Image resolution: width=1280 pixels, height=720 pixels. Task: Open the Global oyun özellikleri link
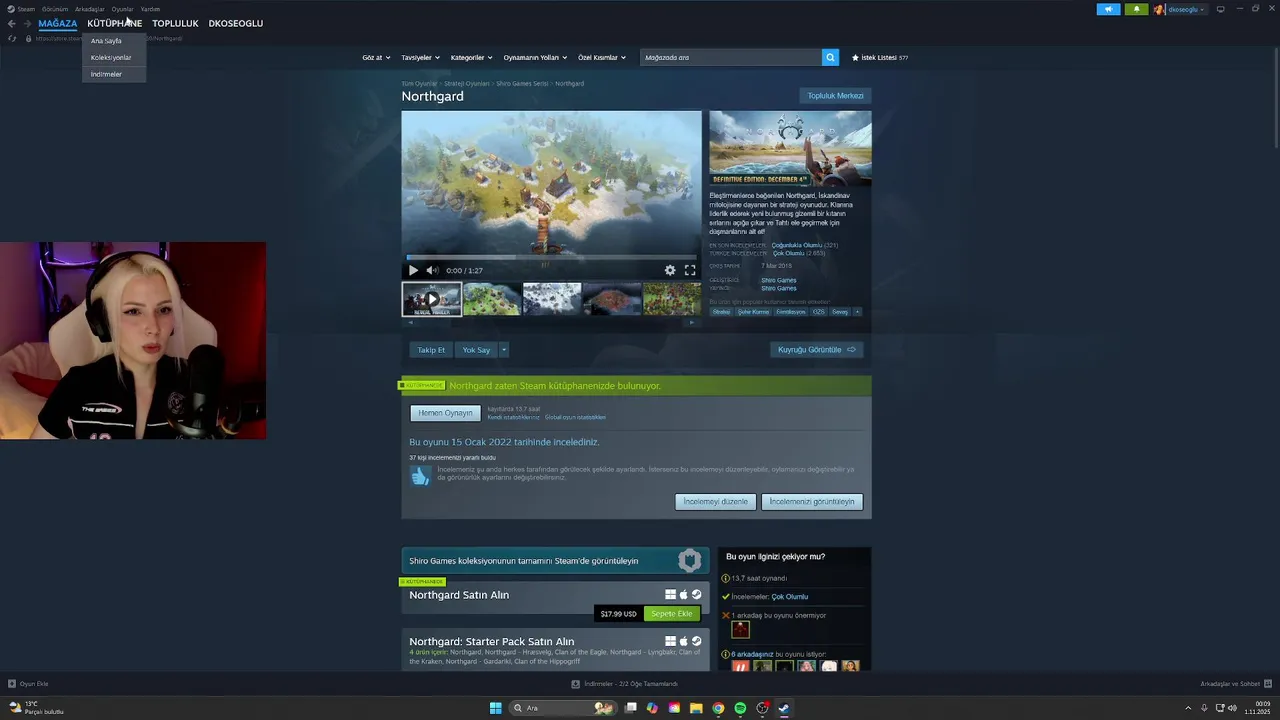(575, 417)
